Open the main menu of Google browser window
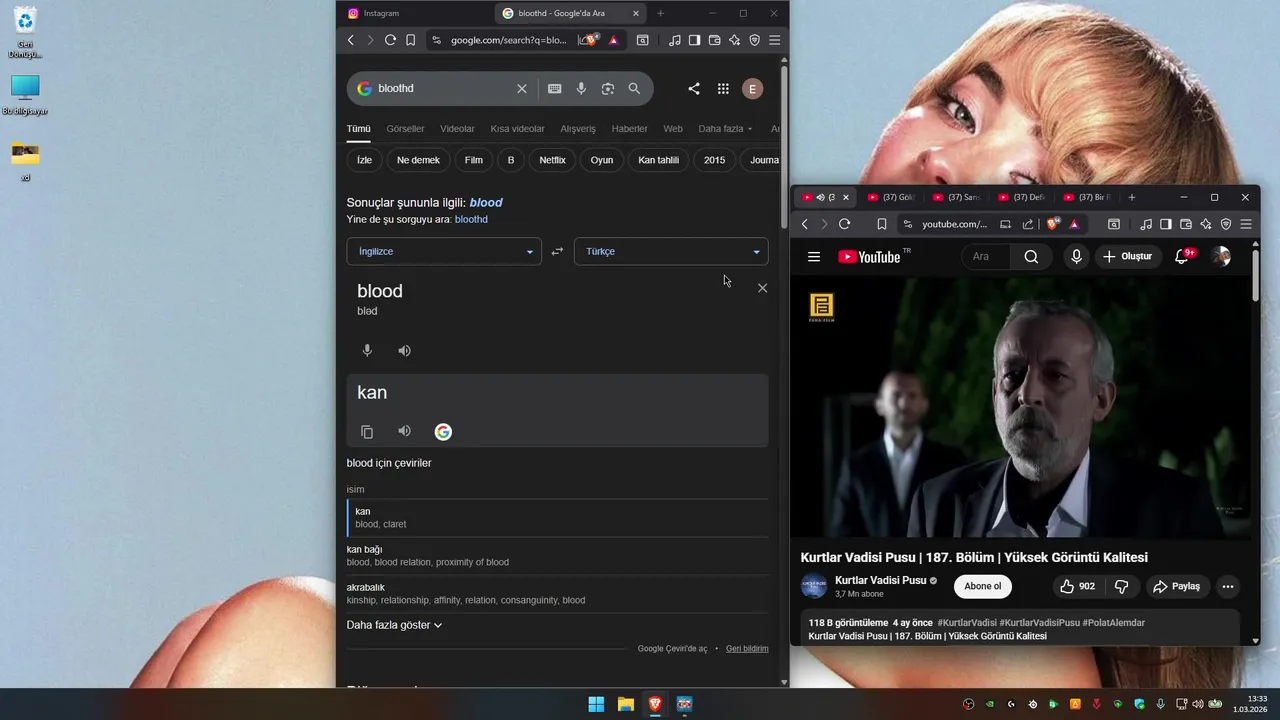The height and width of the screenshot is (720, 1280). click(774, 40)
